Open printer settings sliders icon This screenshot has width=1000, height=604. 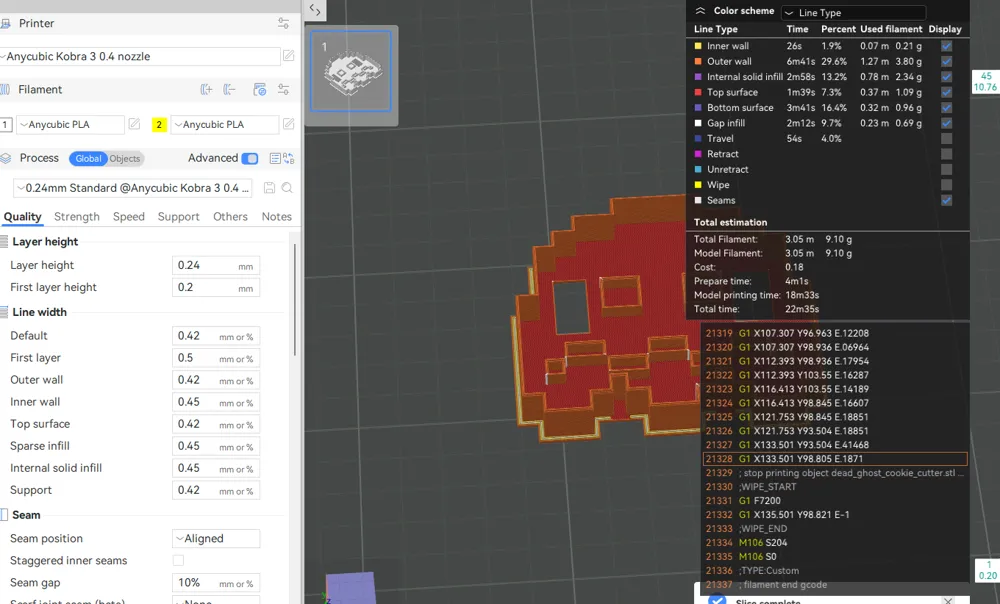283,24
